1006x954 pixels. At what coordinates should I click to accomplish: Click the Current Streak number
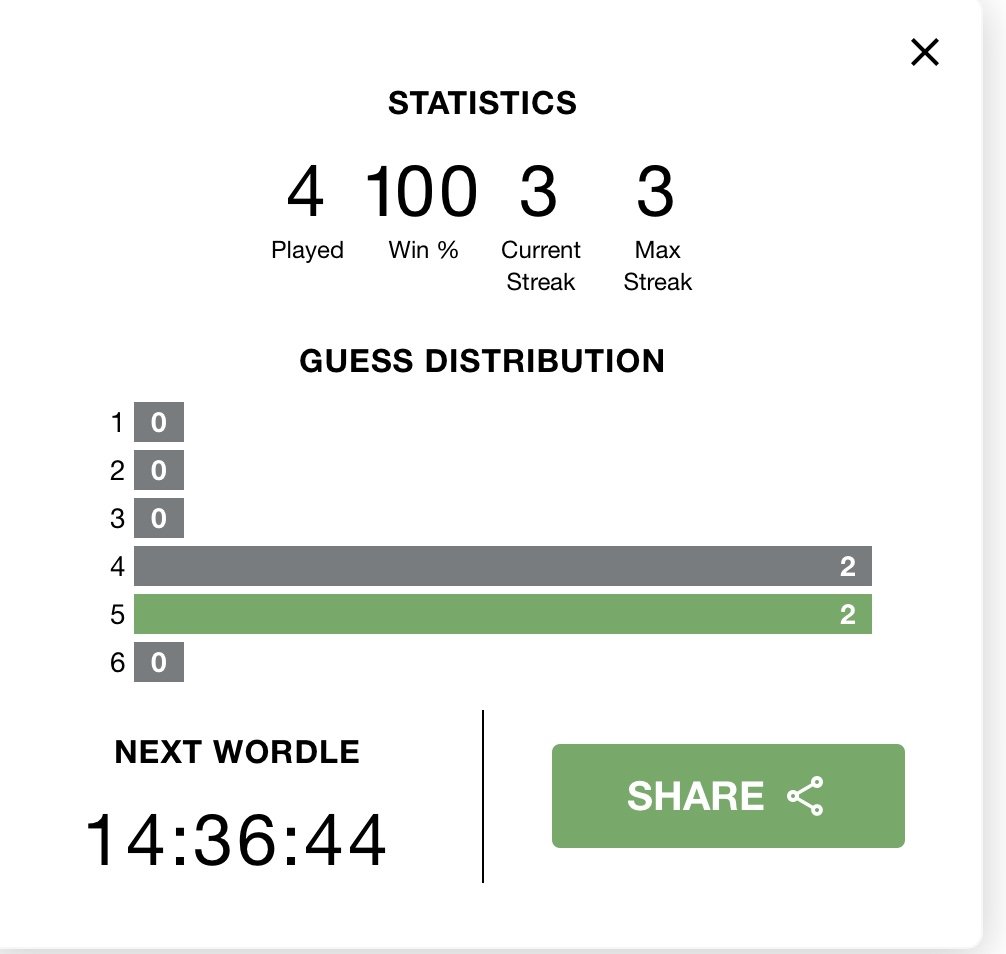tap(538, 191)
